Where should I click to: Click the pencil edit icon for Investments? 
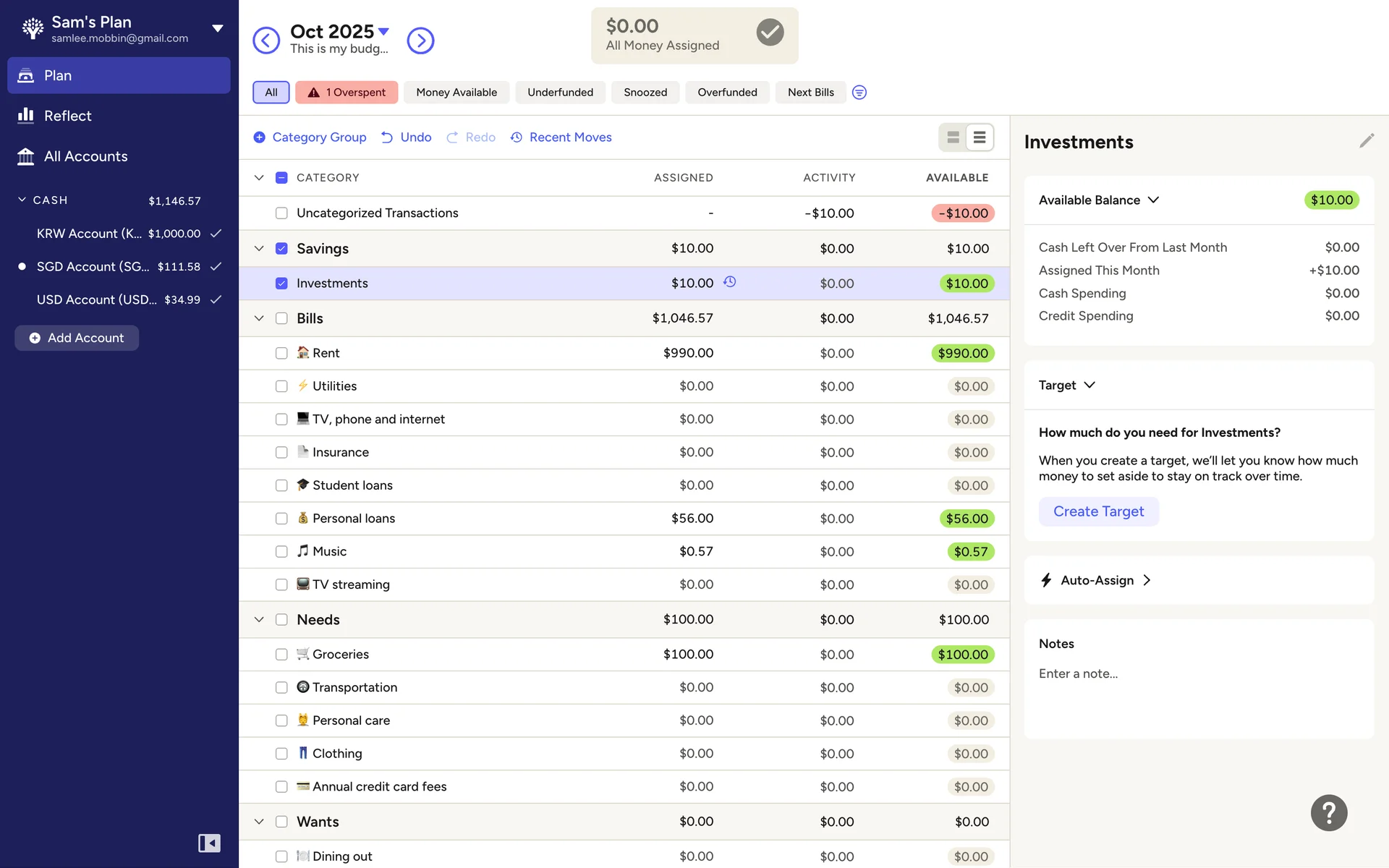point(1366,141)
